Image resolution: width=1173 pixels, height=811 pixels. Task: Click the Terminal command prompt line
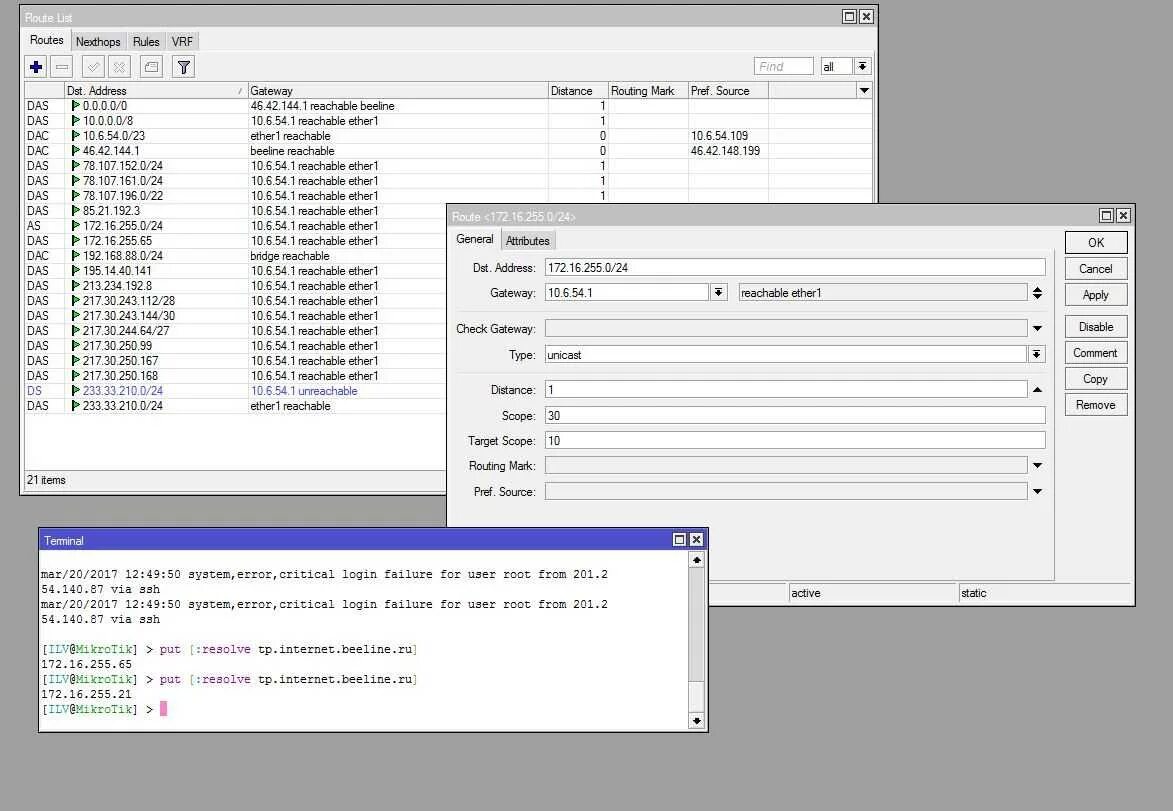[105, 709]
